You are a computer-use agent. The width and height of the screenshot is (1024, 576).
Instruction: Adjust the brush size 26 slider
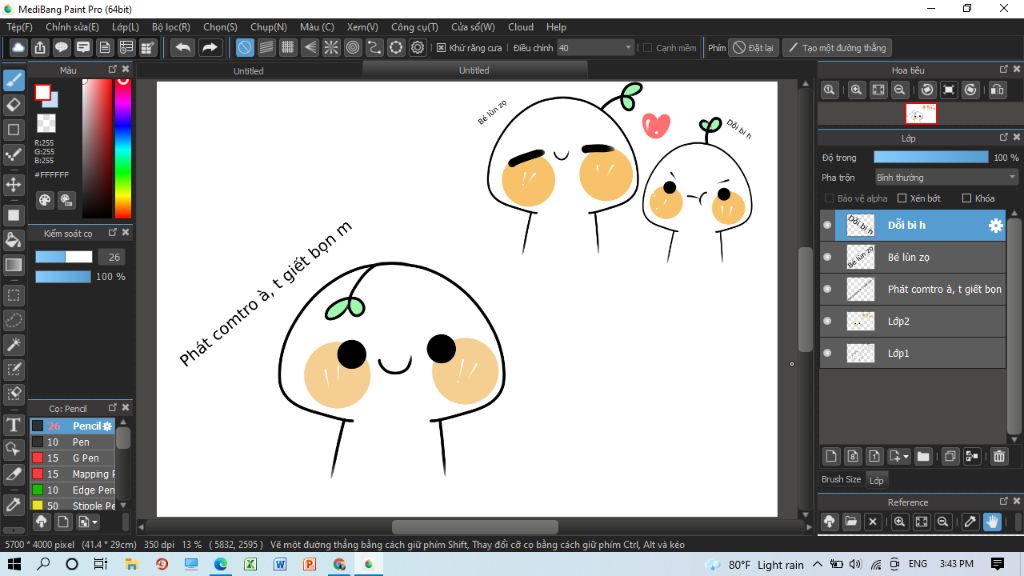[x=63, y=257]
